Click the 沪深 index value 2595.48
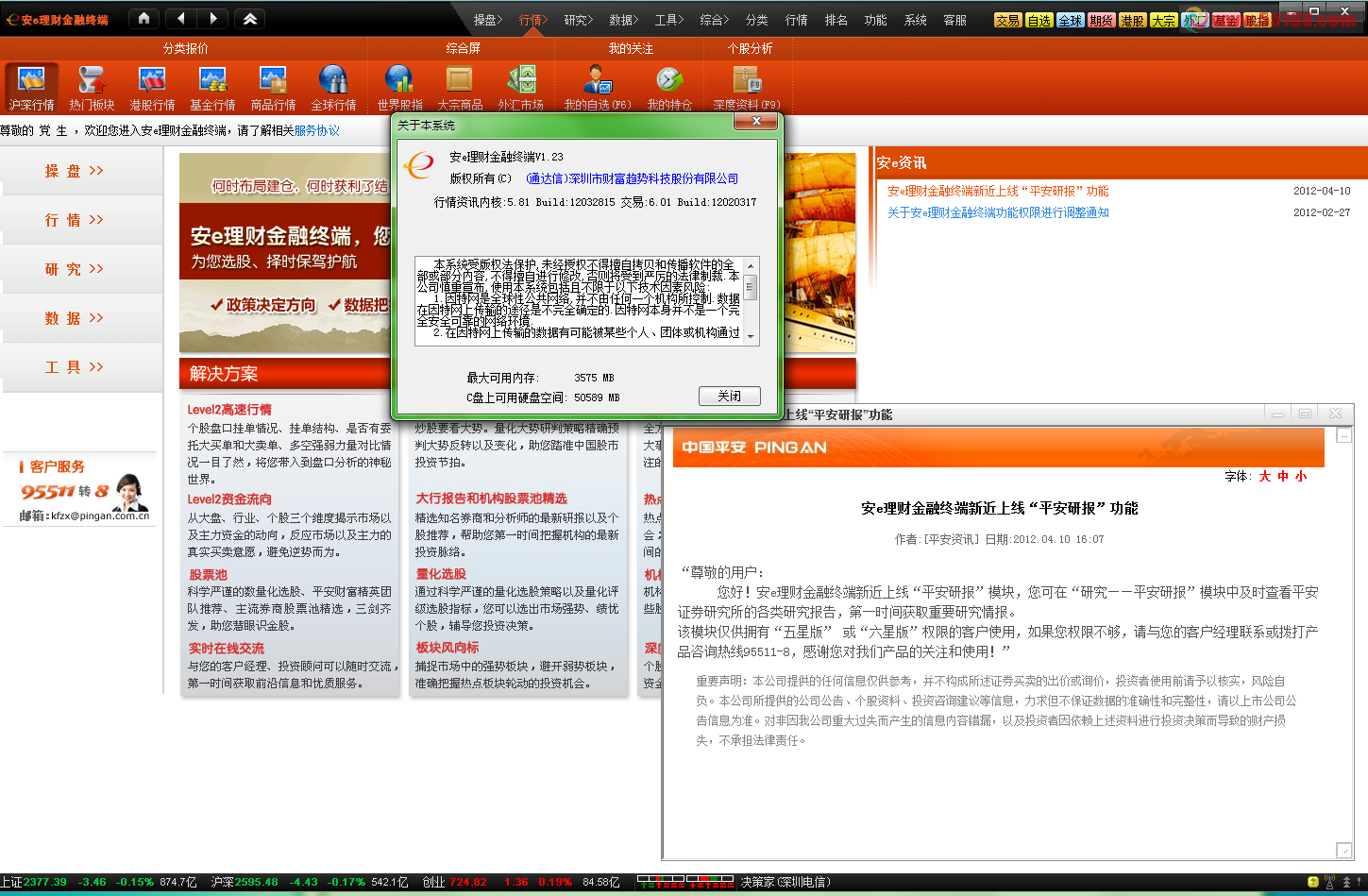This screenshot has width=1368, height=896. point(257,882)
